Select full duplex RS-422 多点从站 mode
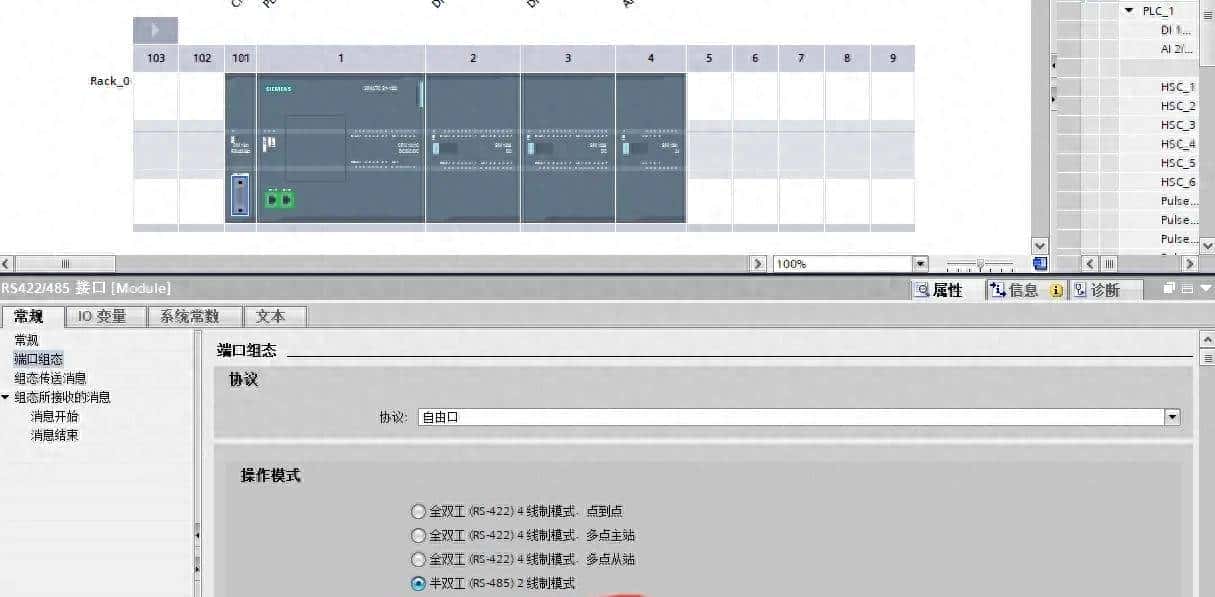The height and width of the screenshot is (597, 1215). 418,559
